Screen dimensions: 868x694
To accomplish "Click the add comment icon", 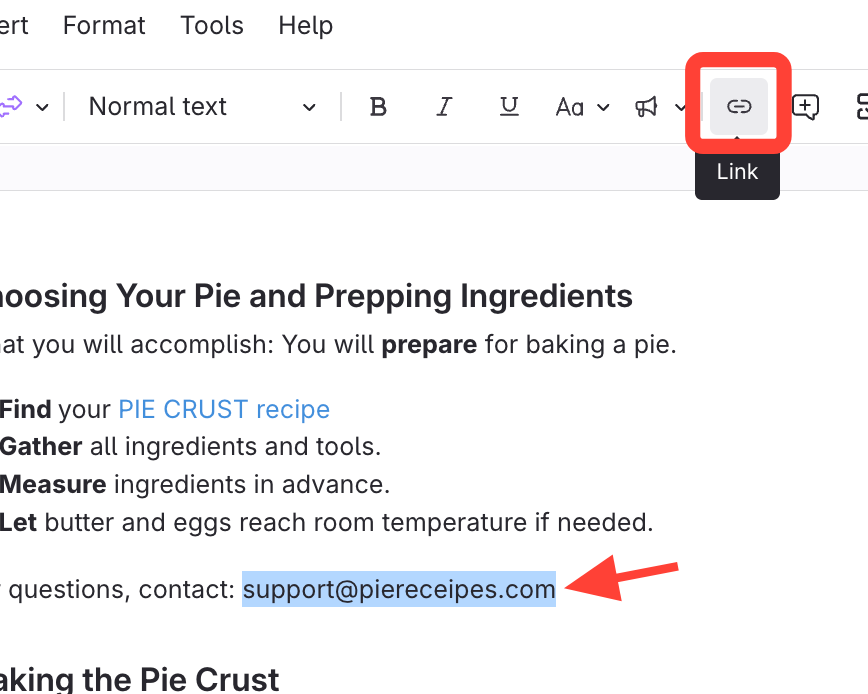I will pos(805,106).
